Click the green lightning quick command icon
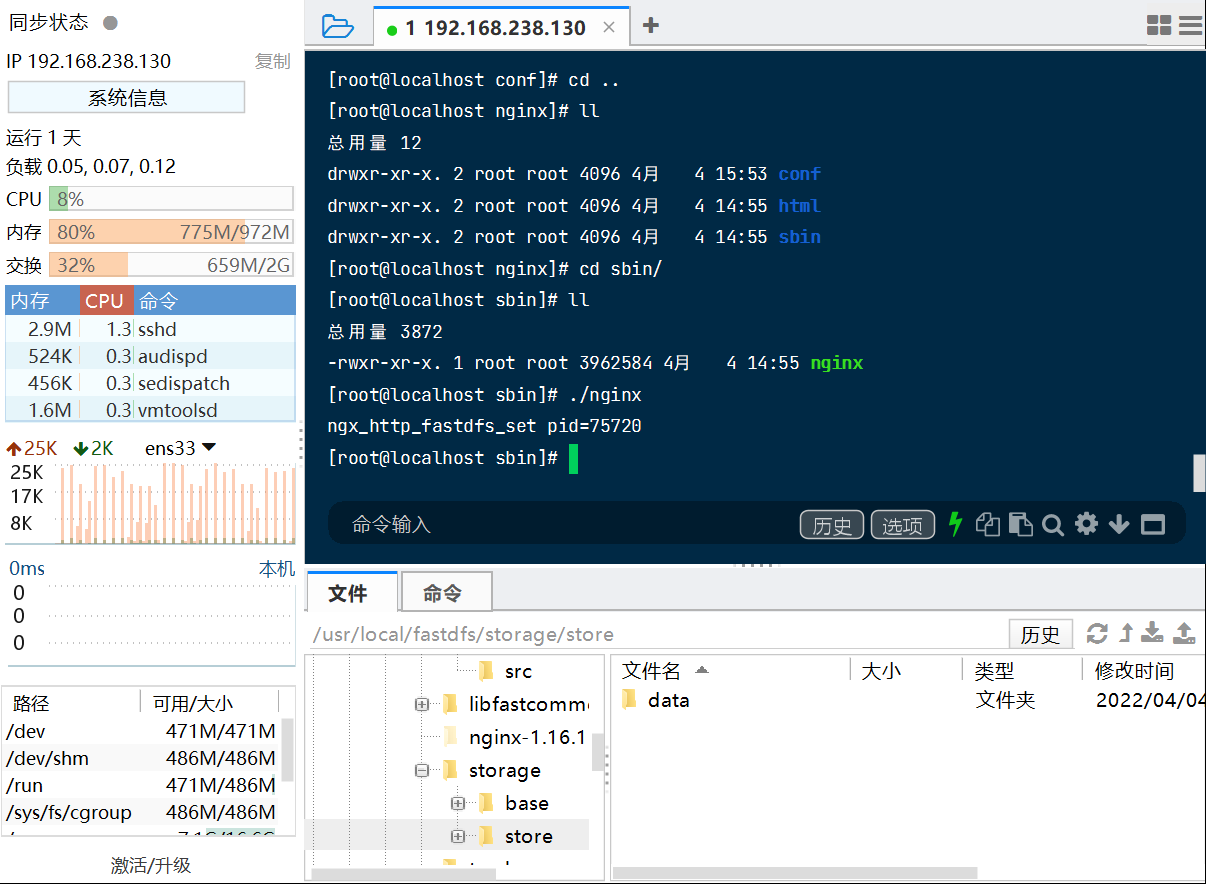The image size is (1206, 884). coord(955,523)
